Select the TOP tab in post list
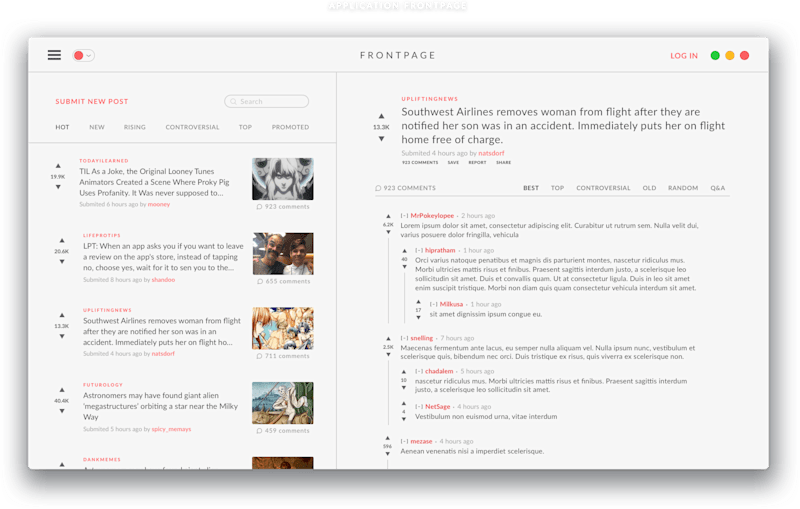Image resolution: width=800 pixels, height=509 pixels. 245,127
